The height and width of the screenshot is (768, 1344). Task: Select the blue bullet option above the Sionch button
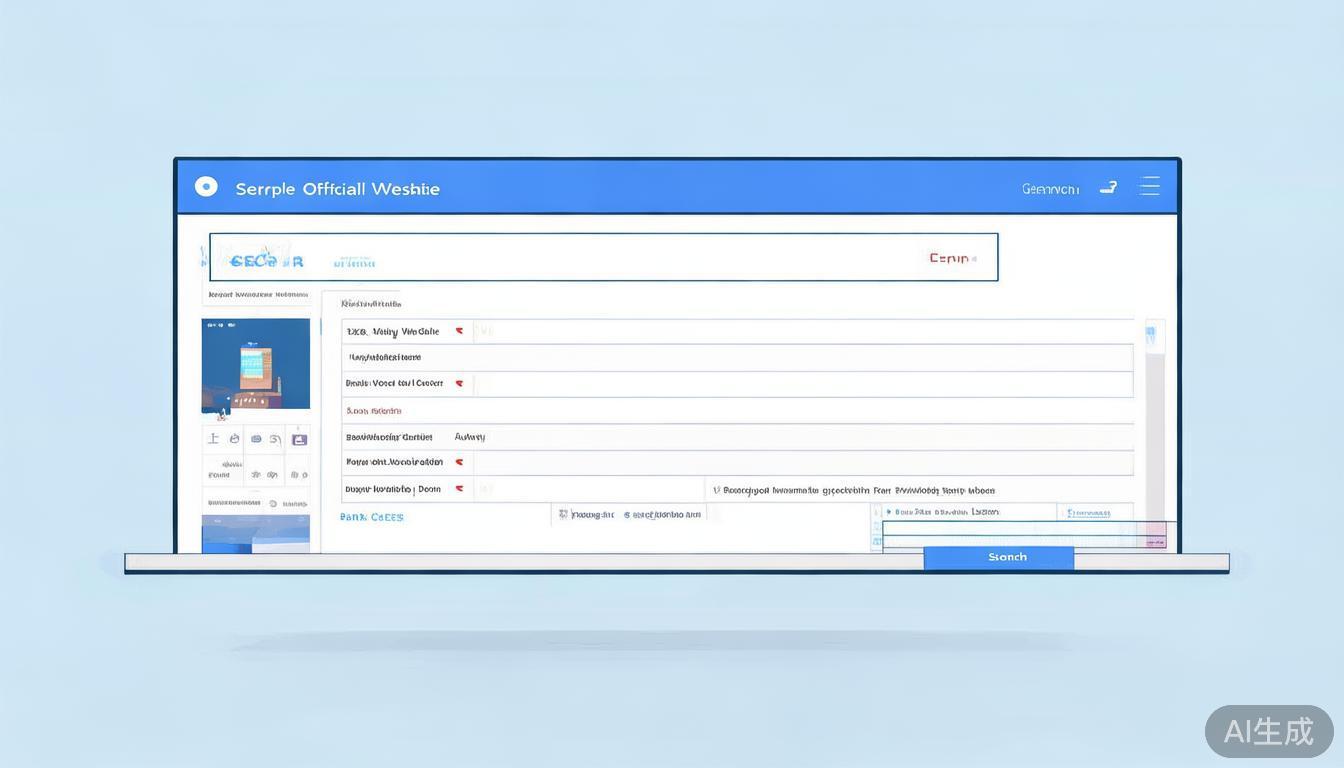pyautogui.click(x=888, y=512)
